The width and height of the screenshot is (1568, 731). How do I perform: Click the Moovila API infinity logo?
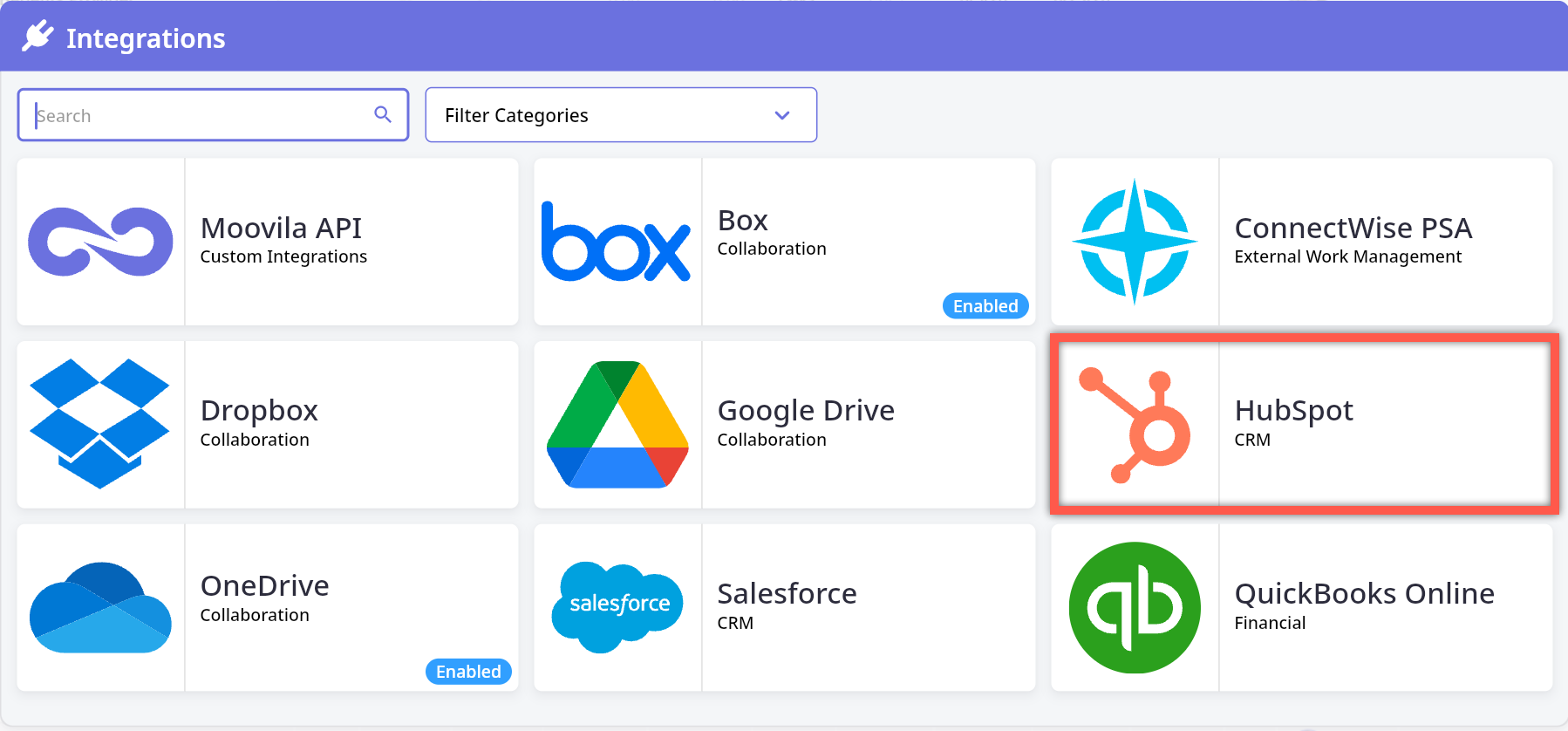(x=100, y=242)
